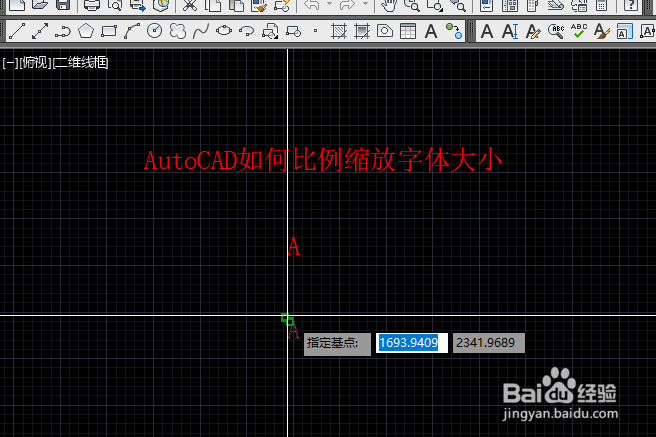Screen dimensions: 656x437
Task: Select the Construction Line tool
Action: (40, 31)
